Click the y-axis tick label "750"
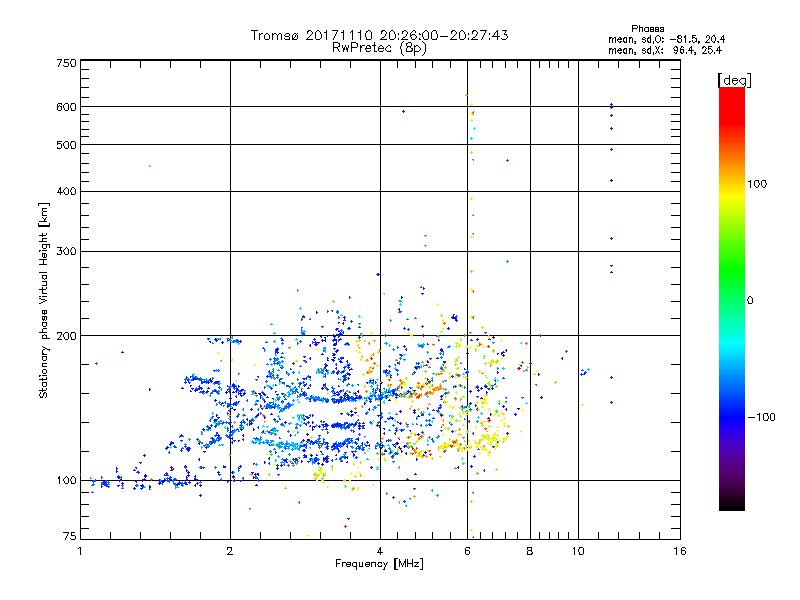The image size is (800, 600). 66,63
